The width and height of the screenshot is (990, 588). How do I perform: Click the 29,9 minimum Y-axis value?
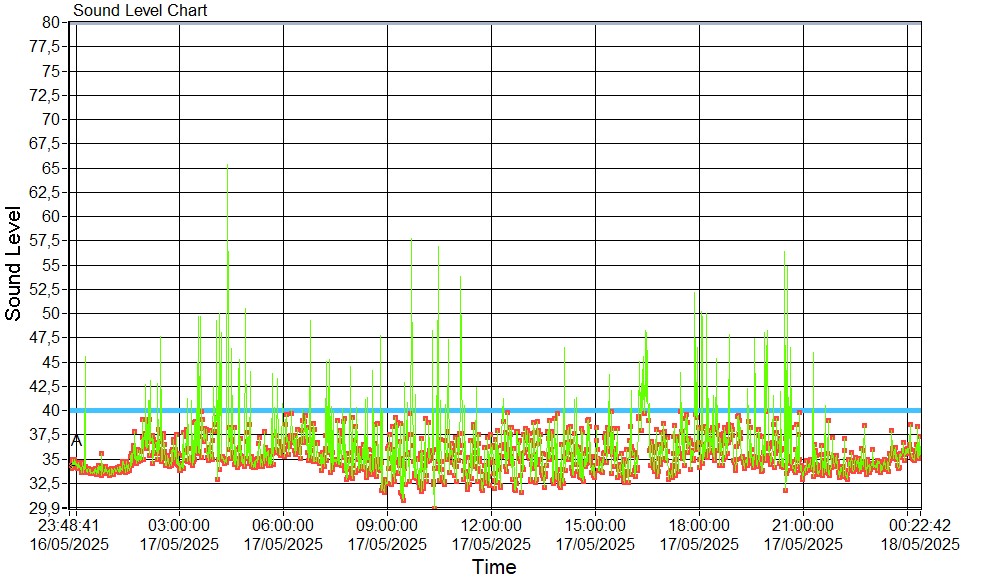point(47,507)
